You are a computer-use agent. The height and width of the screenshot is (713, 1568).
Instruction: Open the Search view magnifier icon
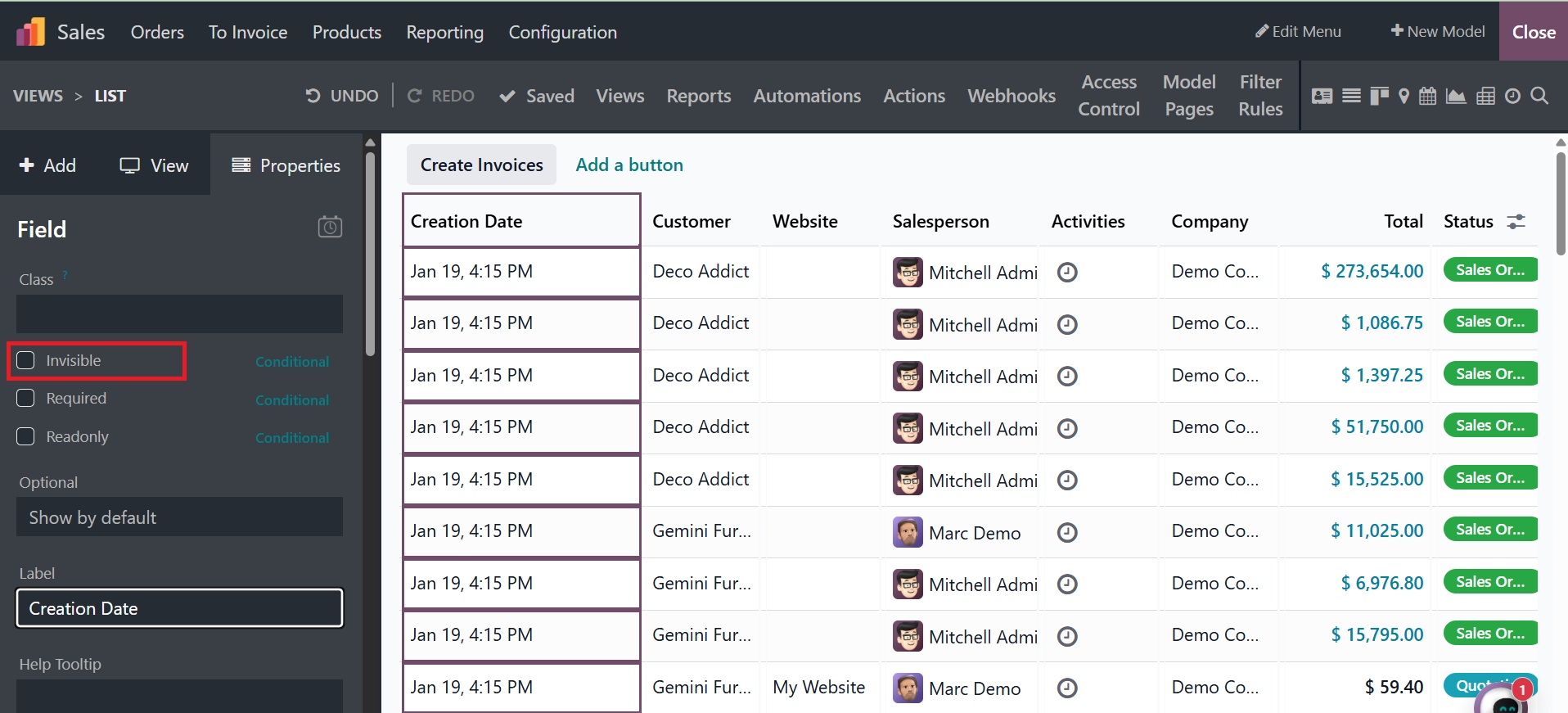tap(1539, 96)
